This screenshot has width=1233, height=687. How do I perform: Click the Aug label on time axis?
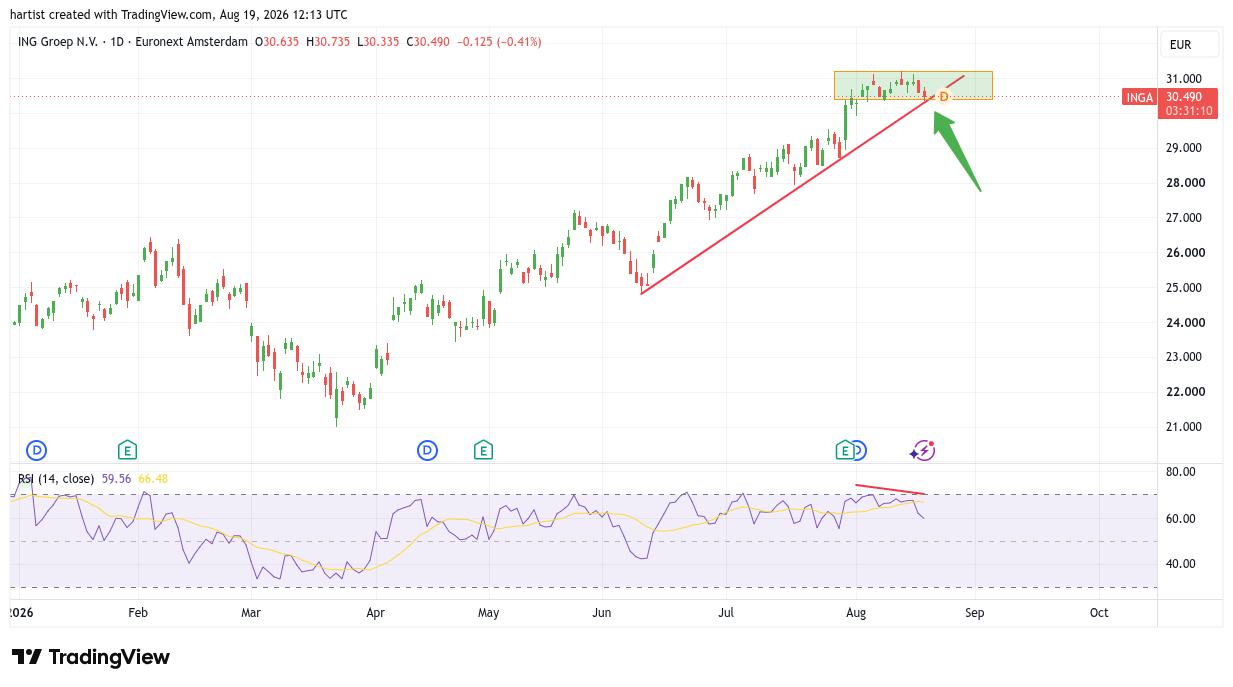click(855, 613)
